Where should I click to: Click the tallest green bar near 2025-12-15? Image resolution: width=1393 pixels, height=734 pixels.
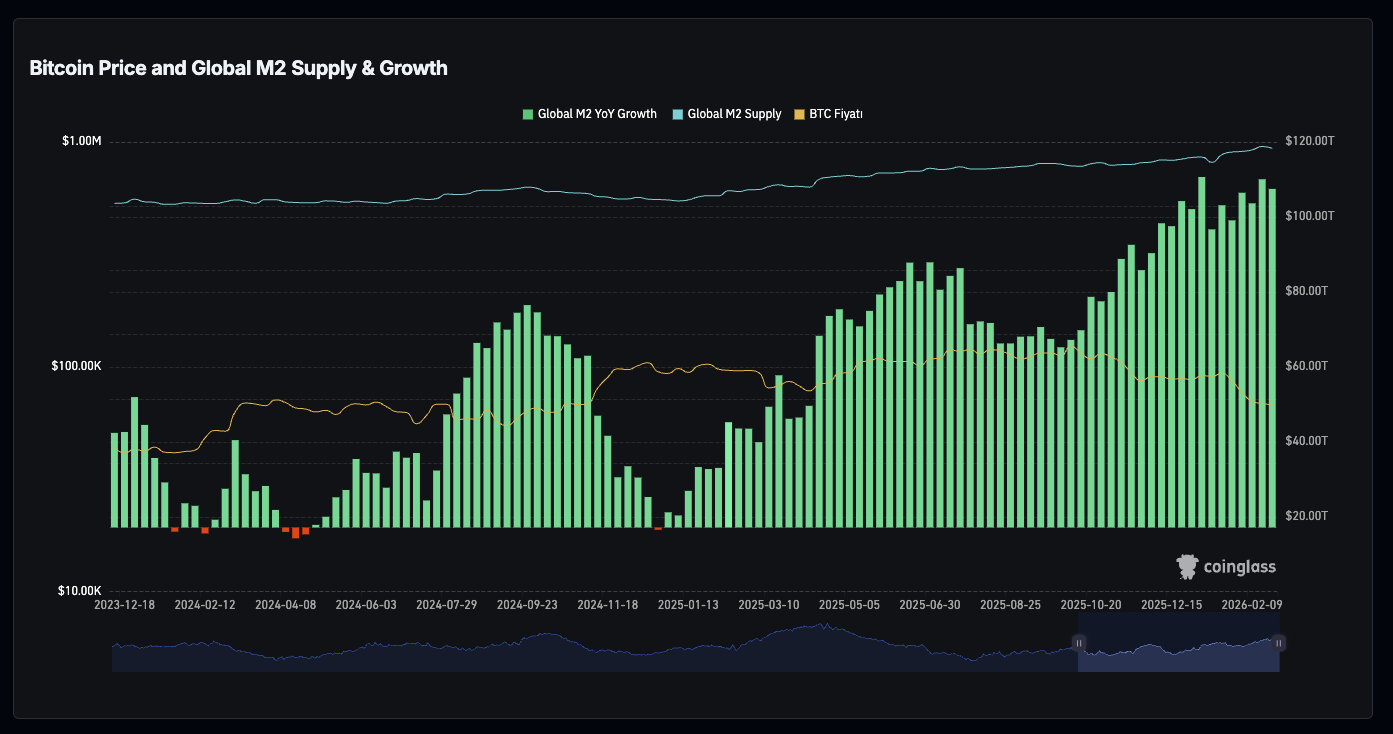click(x=1201, y=352)
